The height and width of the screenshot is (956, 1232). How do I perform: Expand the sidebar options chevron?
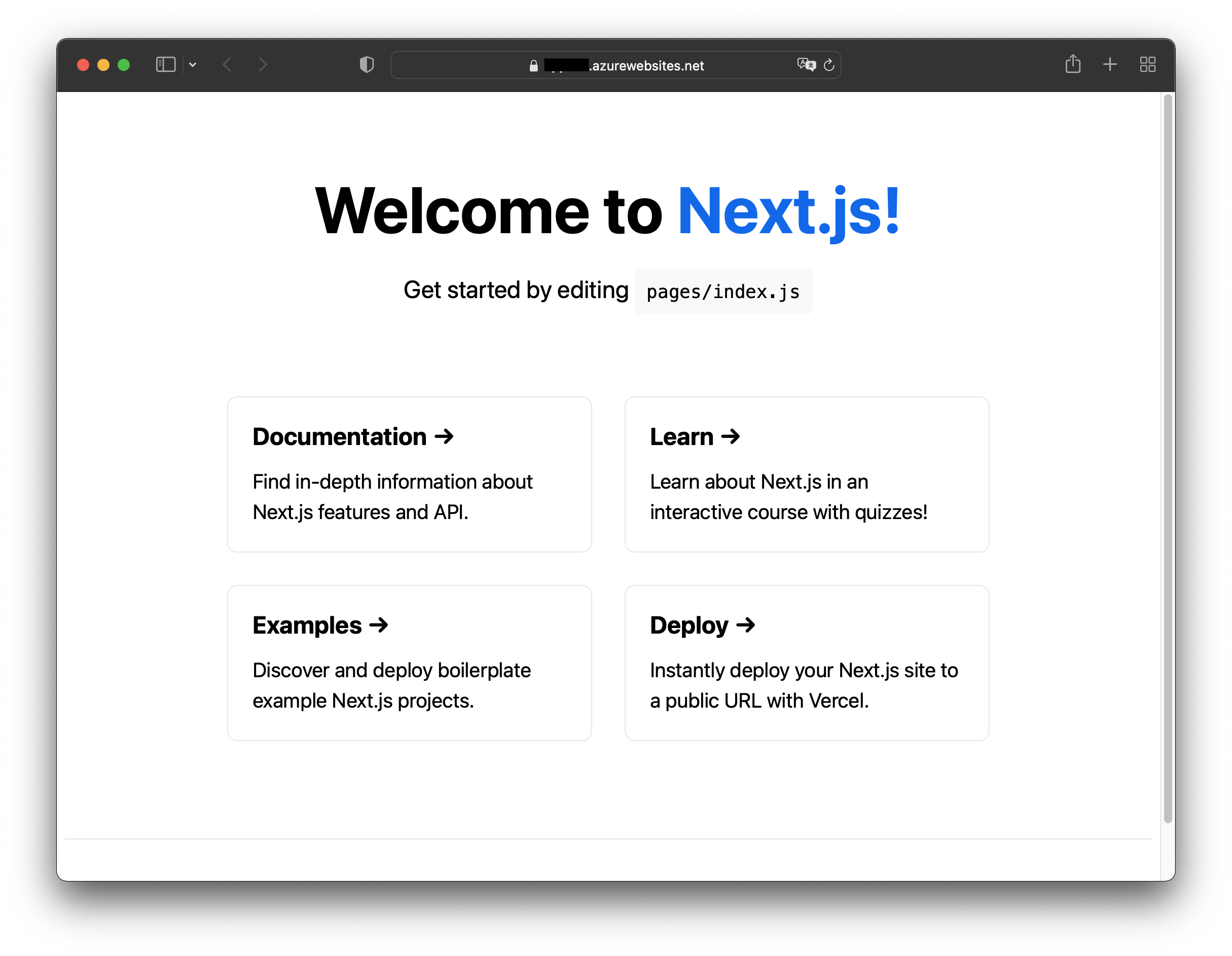tap(192, 65)
